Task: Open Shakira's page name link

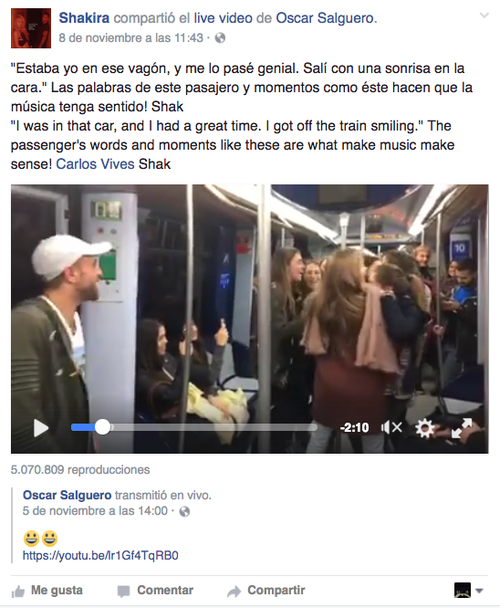Action: 84,18
